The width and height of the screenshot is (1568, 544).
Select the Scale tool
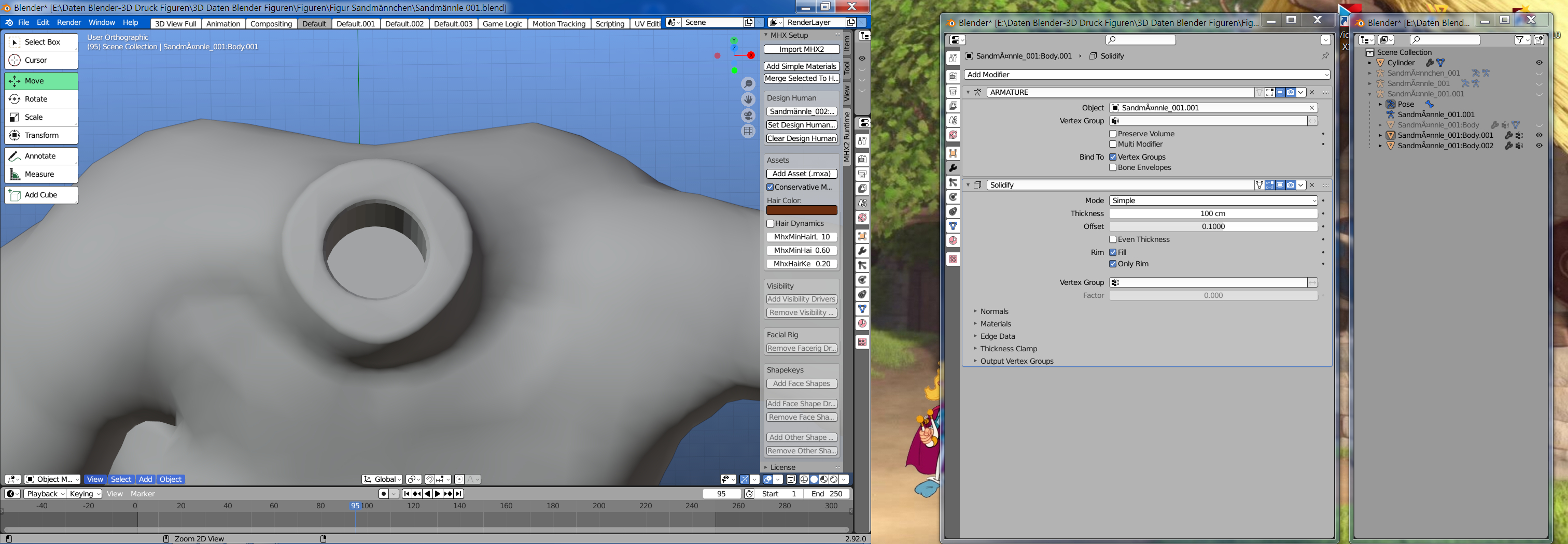pyautogui.click(x=41, y=118)
